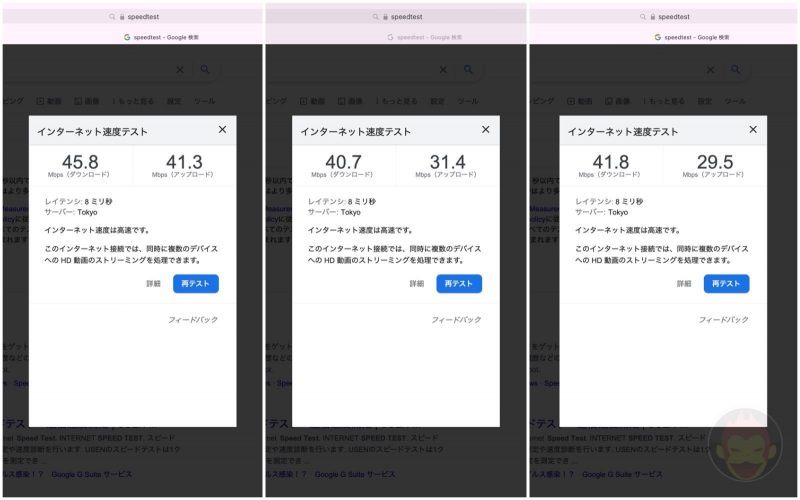The height and width of the screenshot is (500, 800).
Task: Open the 画像 search tab above the 40.7 dialog
Action: [x=350, y=101]
